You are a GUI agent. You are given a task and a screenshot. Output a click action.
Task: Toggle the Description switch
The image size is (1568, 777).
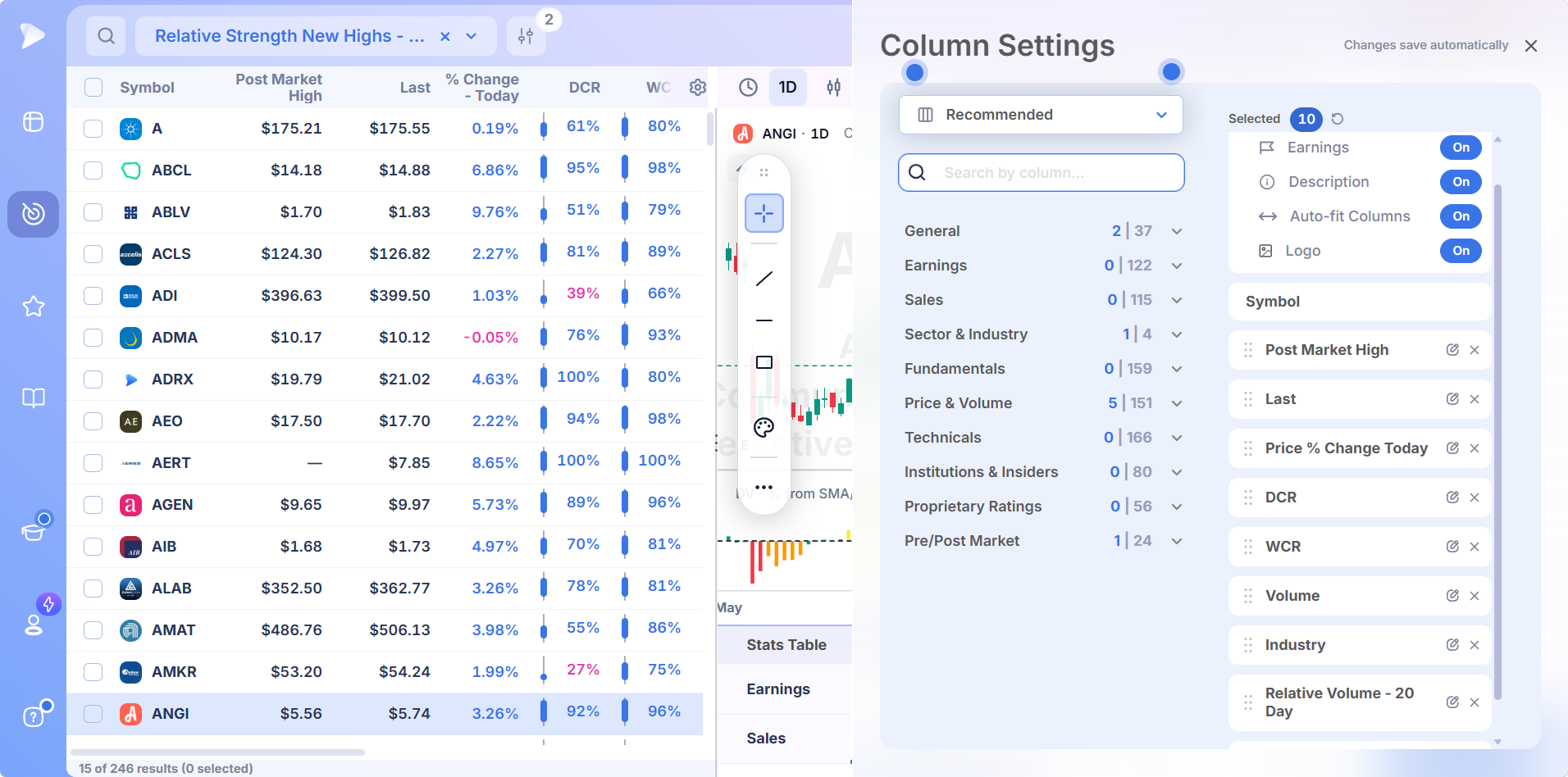click(1461, 182)
